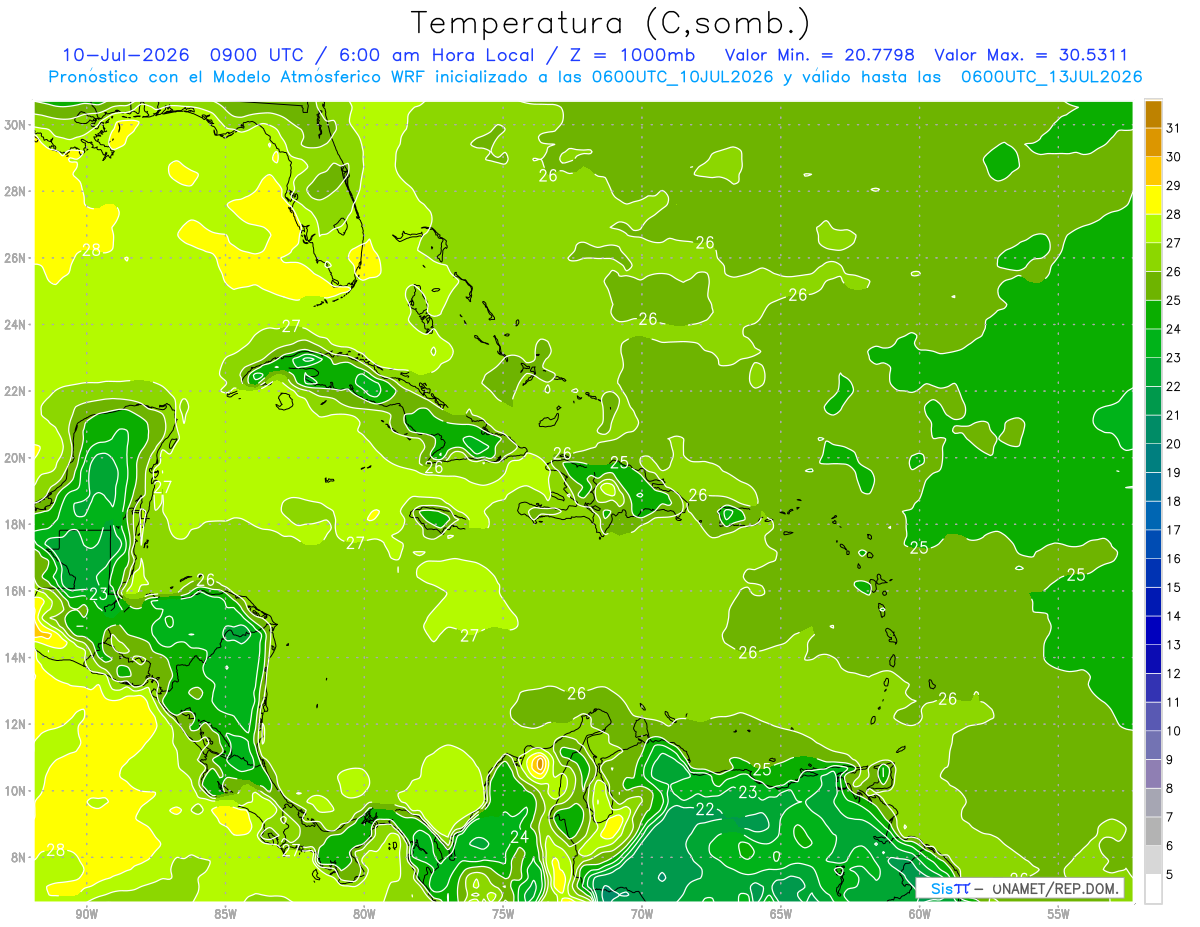Viewport: 1200px width, 927px height.
Task: Click the "22N" latitude axis label
Action: tap(17, 391)
